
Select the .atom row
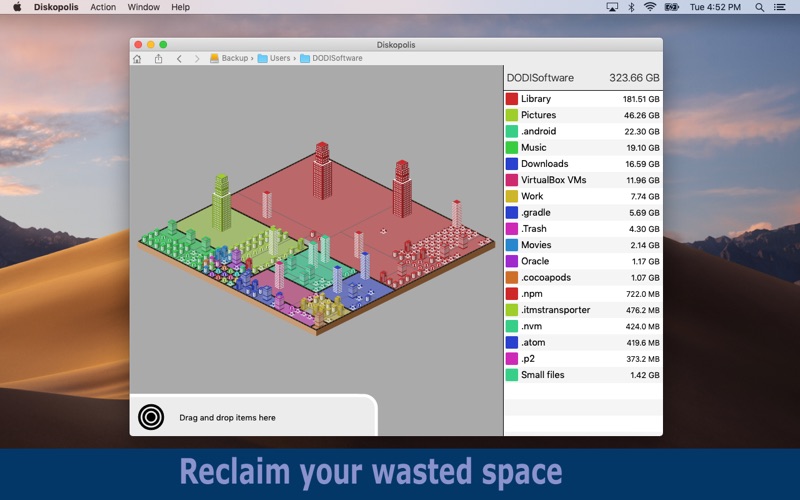coord(583,342)
